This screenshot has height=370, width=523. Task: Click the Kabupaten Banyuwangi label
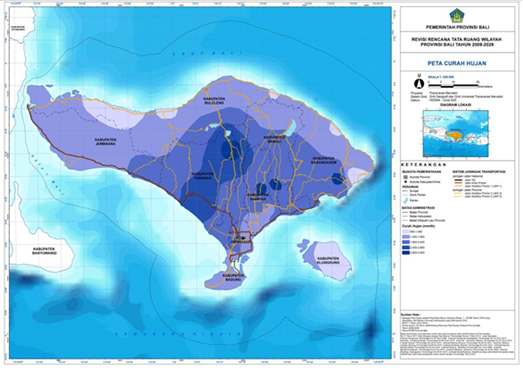[x=45, y=251]
